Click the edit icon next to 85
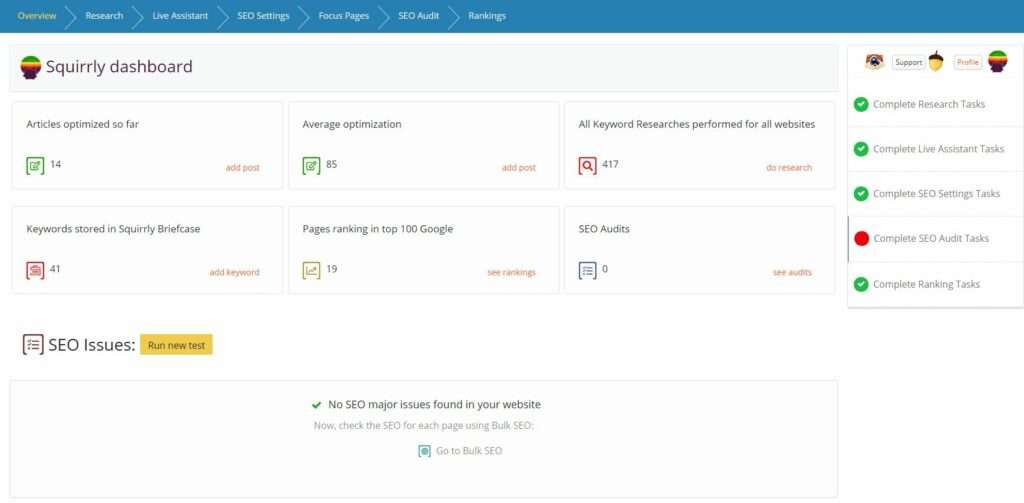Viewport: 1024px width, 503px height. [312, 166]
